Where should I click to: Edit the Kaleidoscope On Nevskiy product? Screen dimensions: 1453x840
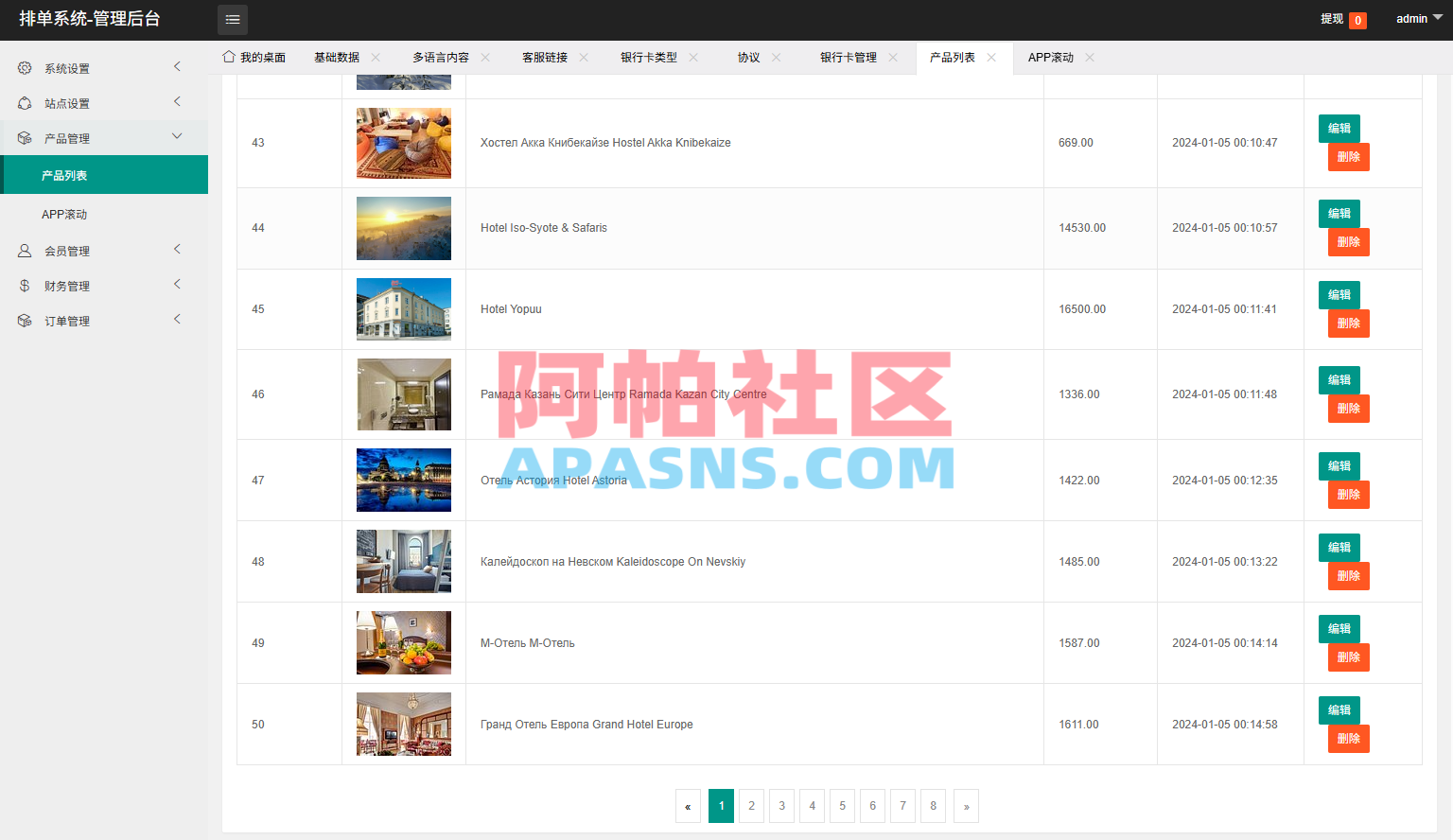pyautogui.click(x=1339, y=548)
